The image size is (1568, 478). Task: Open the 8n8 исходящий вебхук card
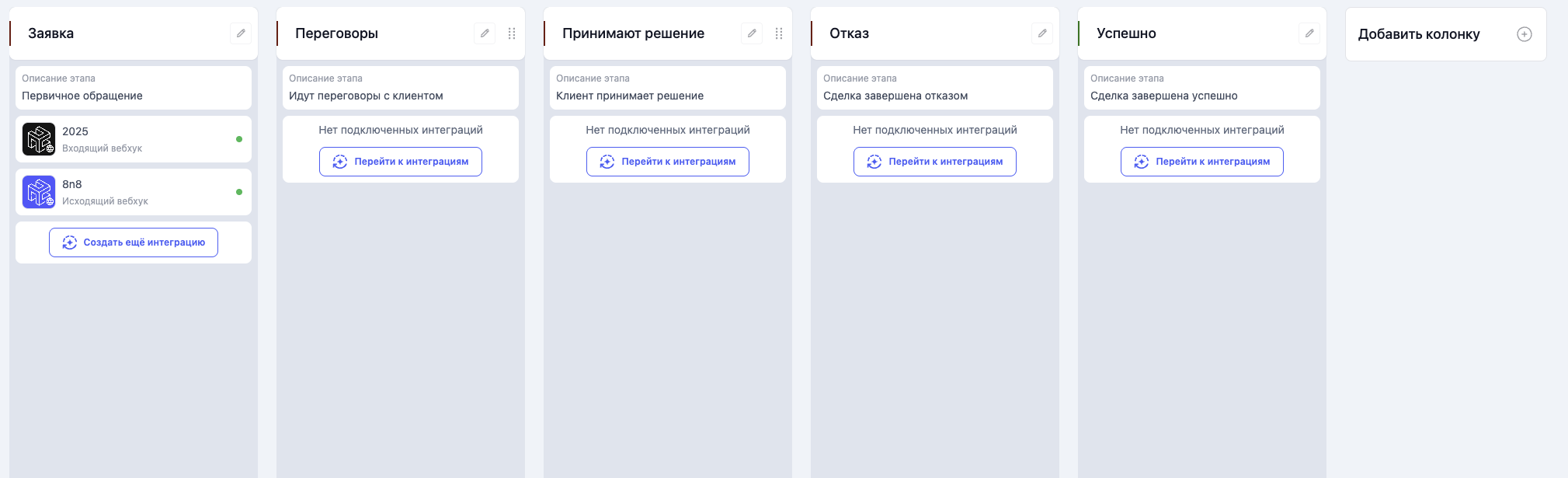pos(133,192)
